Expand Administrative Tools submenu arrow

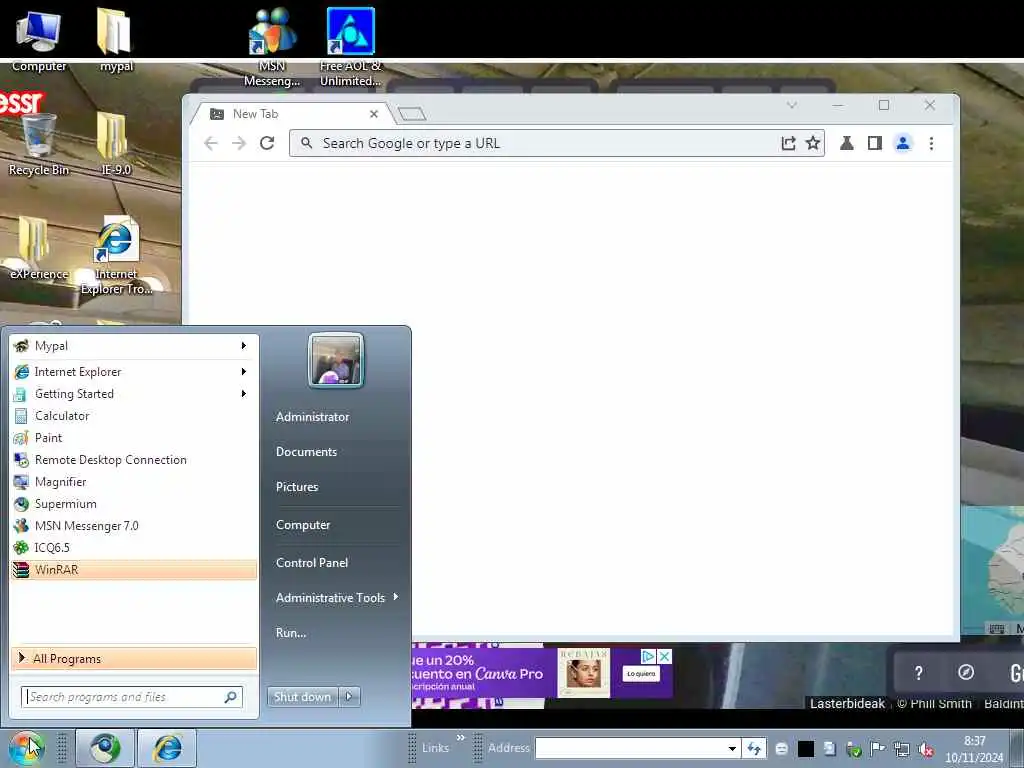point(396,597)
